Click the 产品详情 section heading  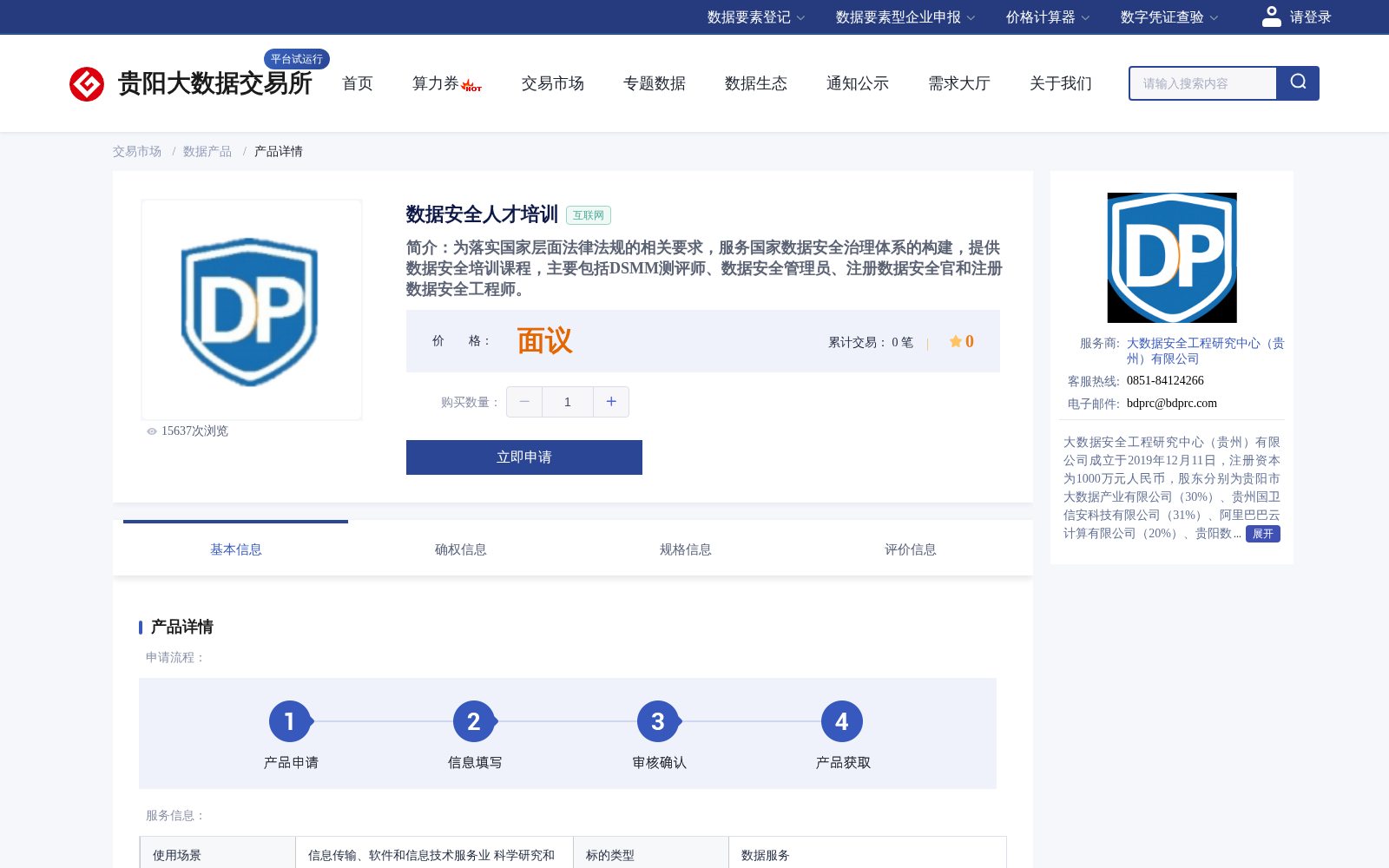182,627
